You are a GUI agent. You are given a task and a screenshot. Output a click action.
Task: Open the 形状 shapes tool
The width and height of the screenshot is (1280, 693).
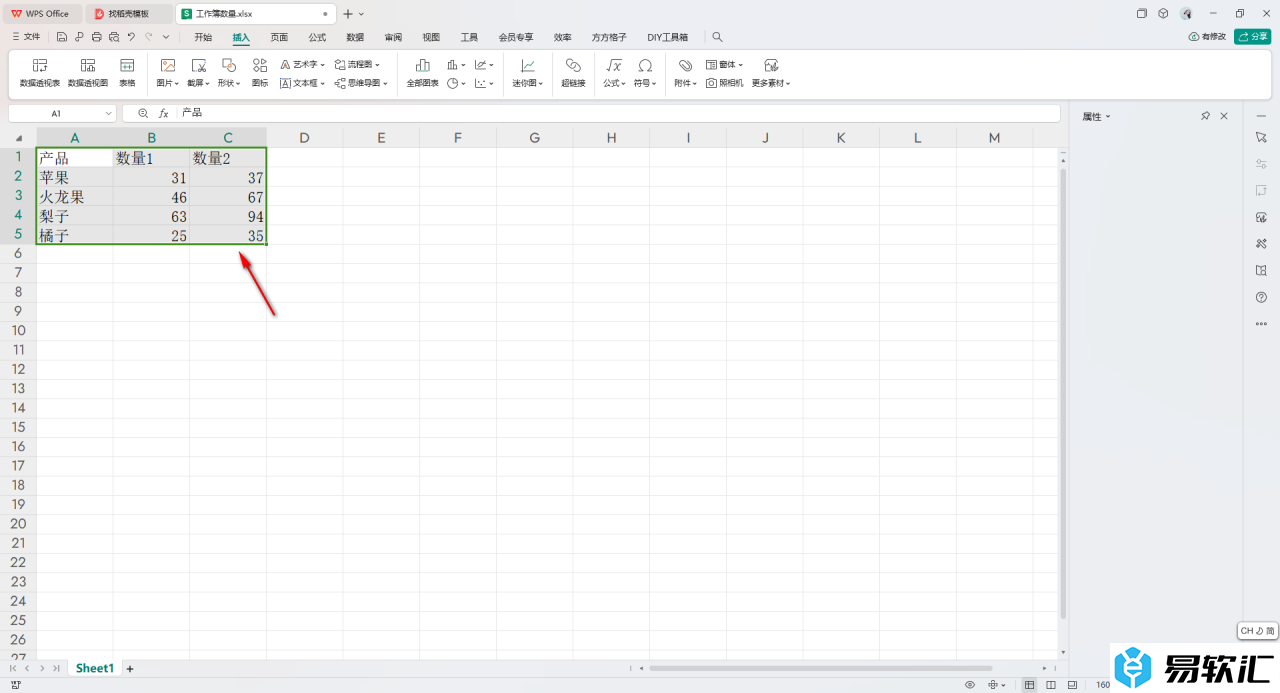pyautogui.click(x=229, y=72)
